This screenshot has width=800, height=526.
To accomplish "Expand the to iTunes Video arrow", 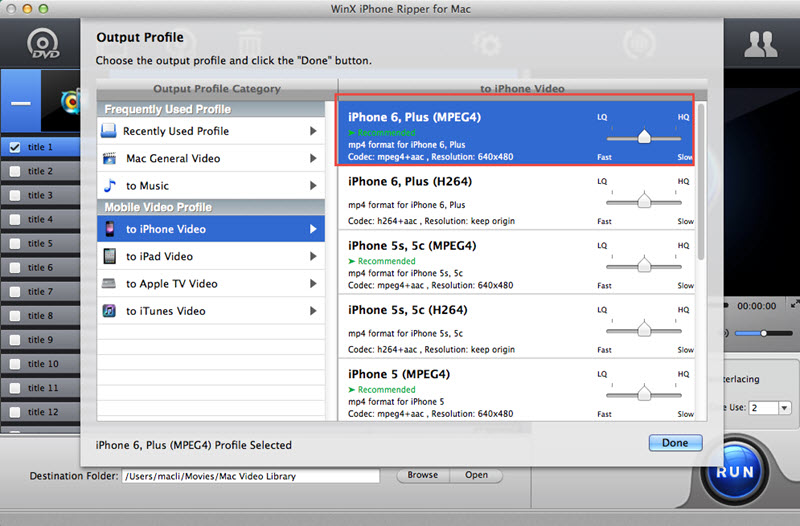I will pyautogui.click(x=313, y=311).
